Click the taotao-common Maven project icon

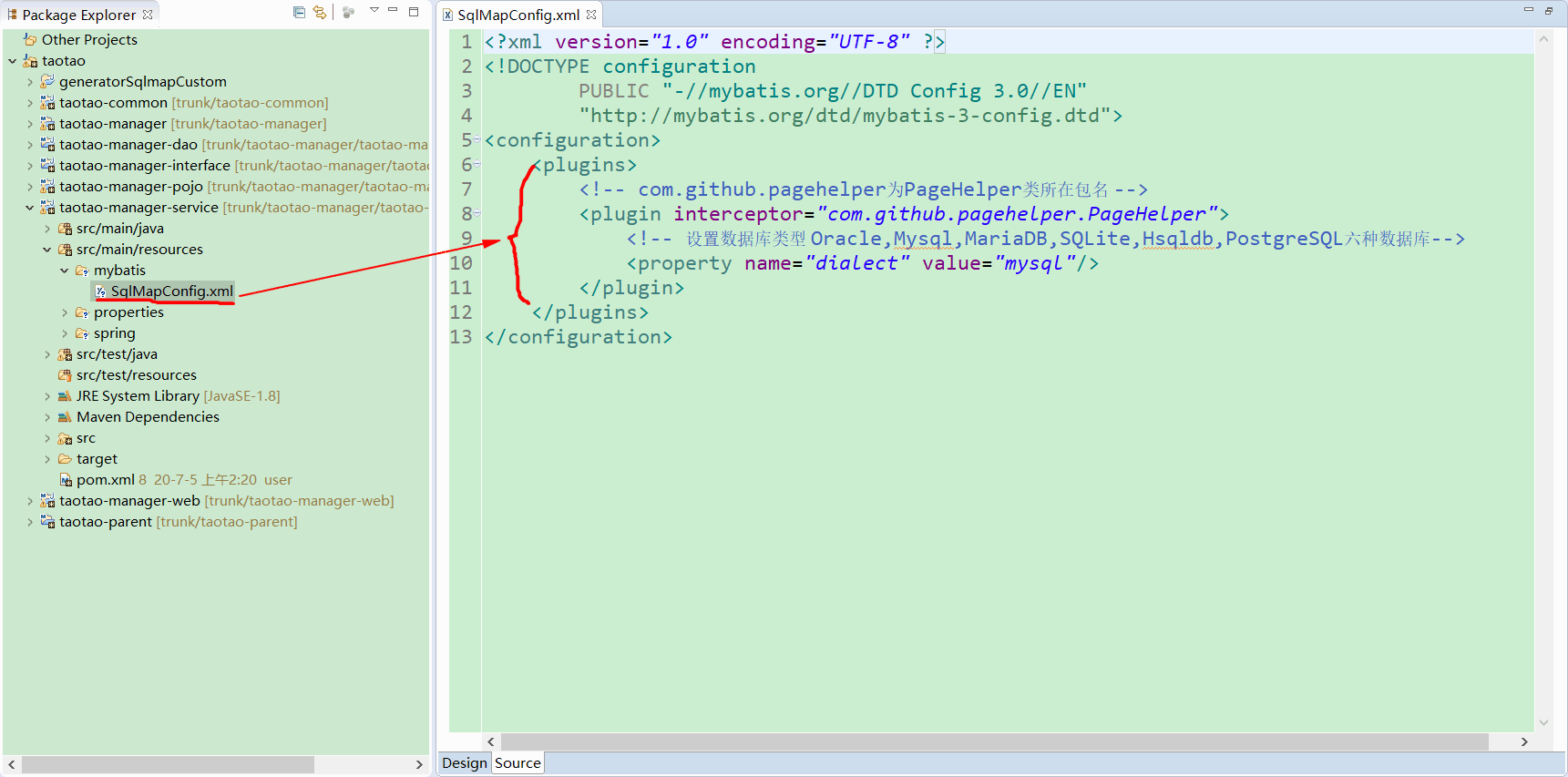47,102
